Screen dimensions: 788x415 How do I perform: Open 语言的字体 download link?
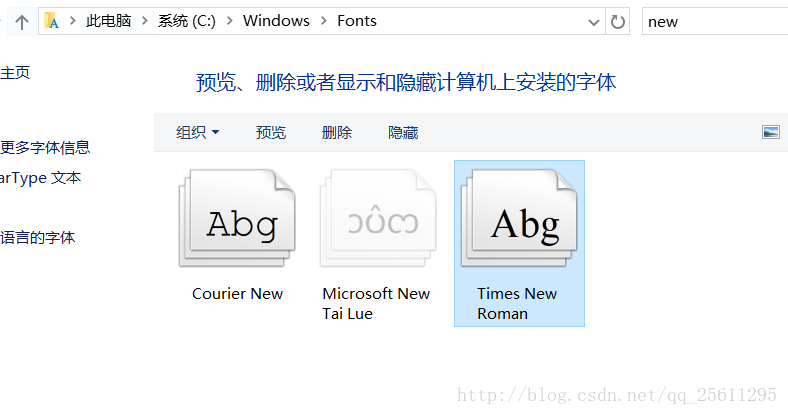pyautogui.click(x=38, y=237)
